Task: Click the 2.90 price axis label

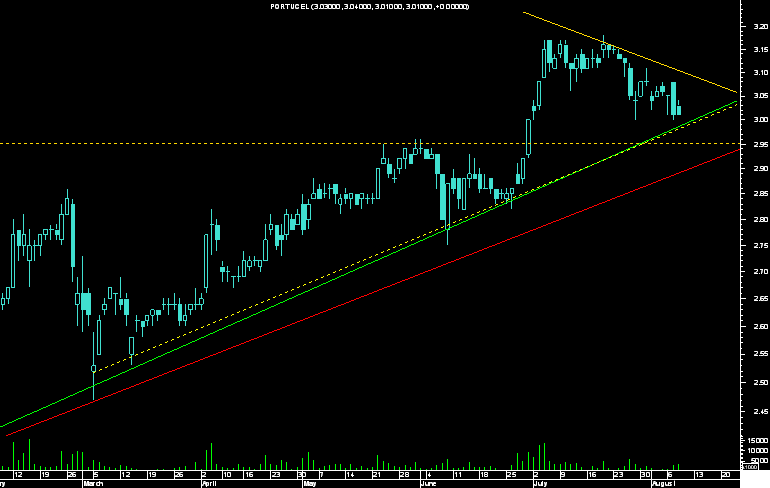Action: coord(761,168)
